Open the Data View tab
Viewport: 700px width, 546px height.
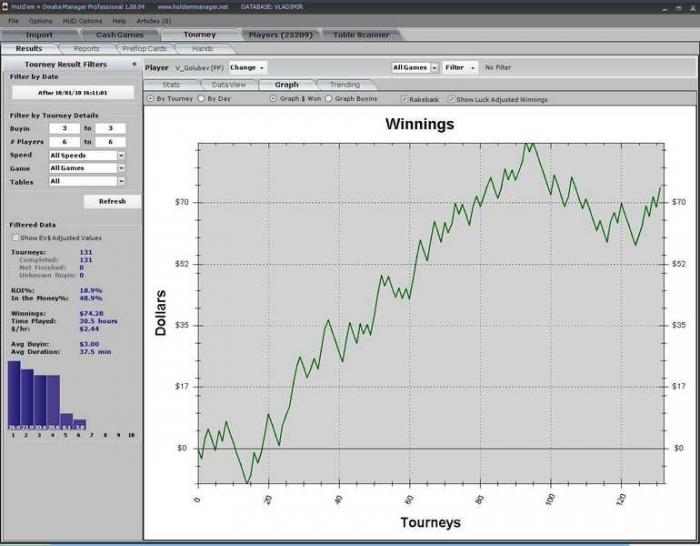click(229, 85)
